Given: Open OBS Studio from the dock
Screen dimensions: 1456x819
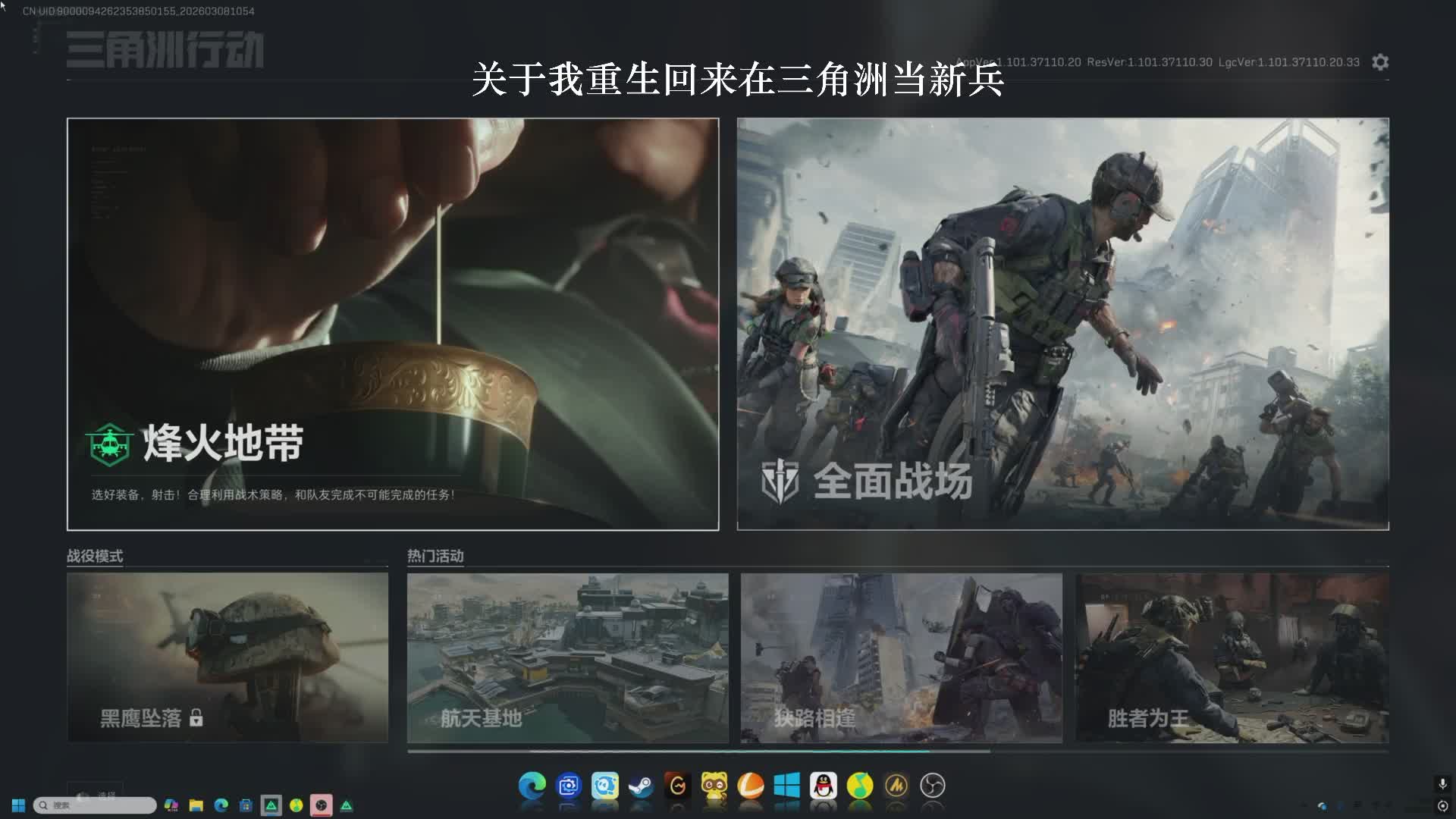Looking at the screenshot, I should [x=932, y=786].
